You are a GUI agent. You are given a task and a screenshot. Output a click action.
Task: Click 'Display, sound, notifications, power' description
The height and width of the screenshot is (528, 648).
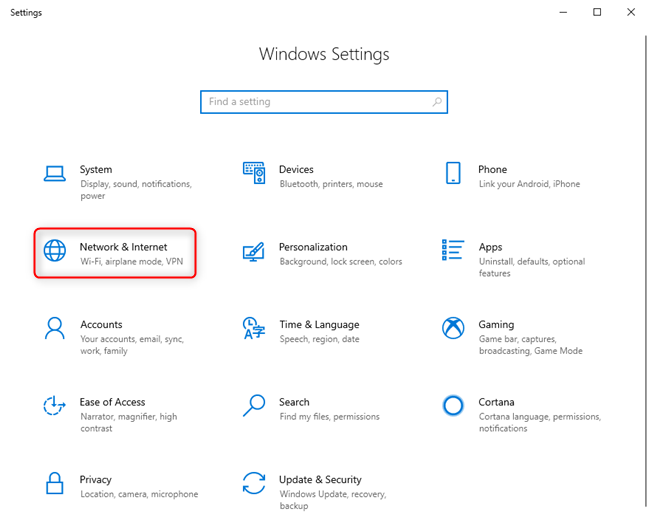(x=136, y=190)
